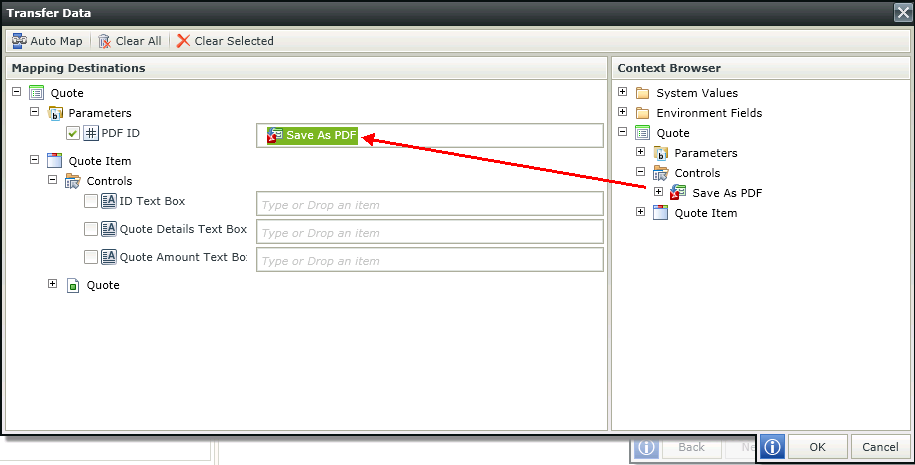This screenshot has height=465, width=915.
Task: Click the Context Browser panel header
Action: coord(761,68)
